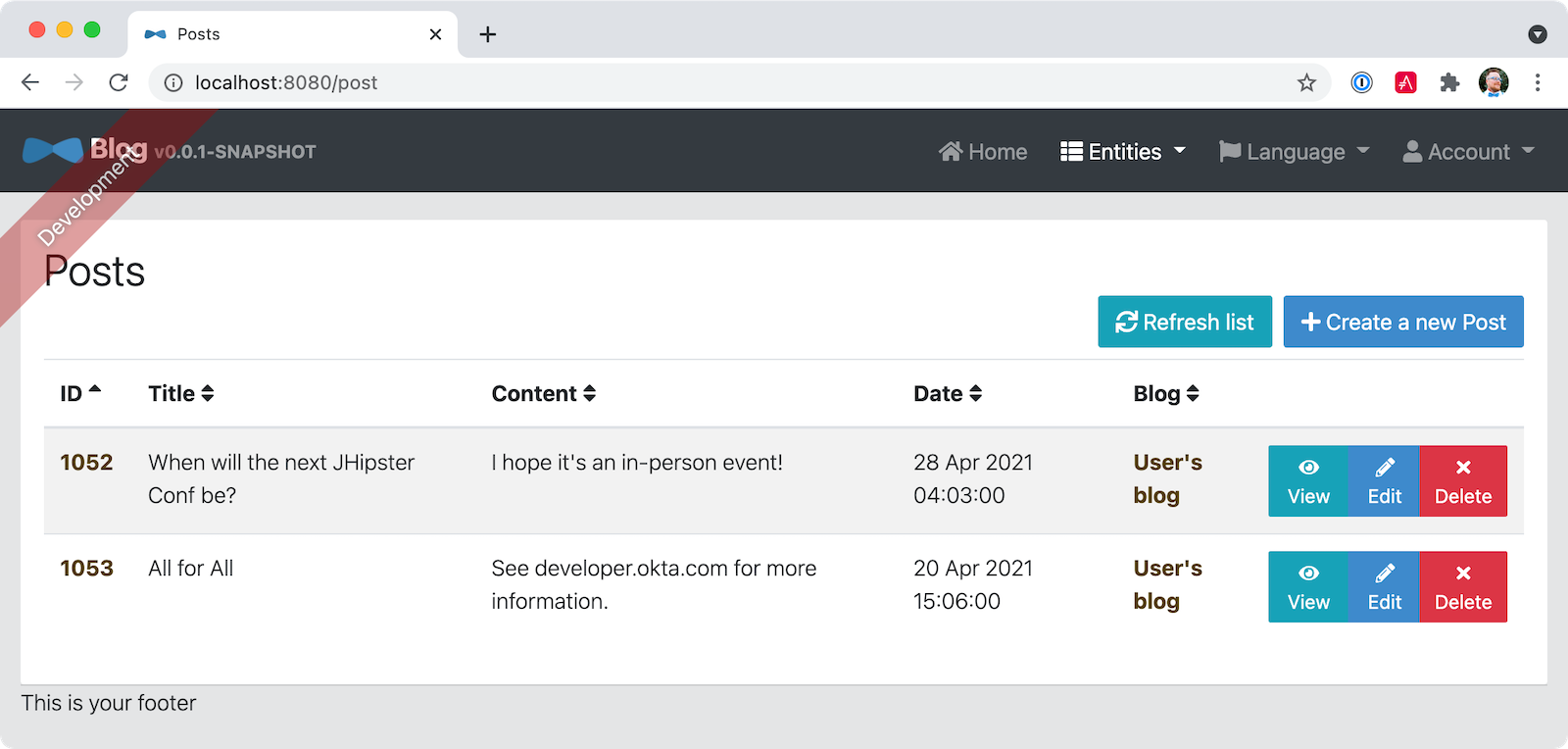Image resolution: width=1568 pixels, height=749 pixels.
Task: Sort posts by Title column
Action: (x=181, y=393)
